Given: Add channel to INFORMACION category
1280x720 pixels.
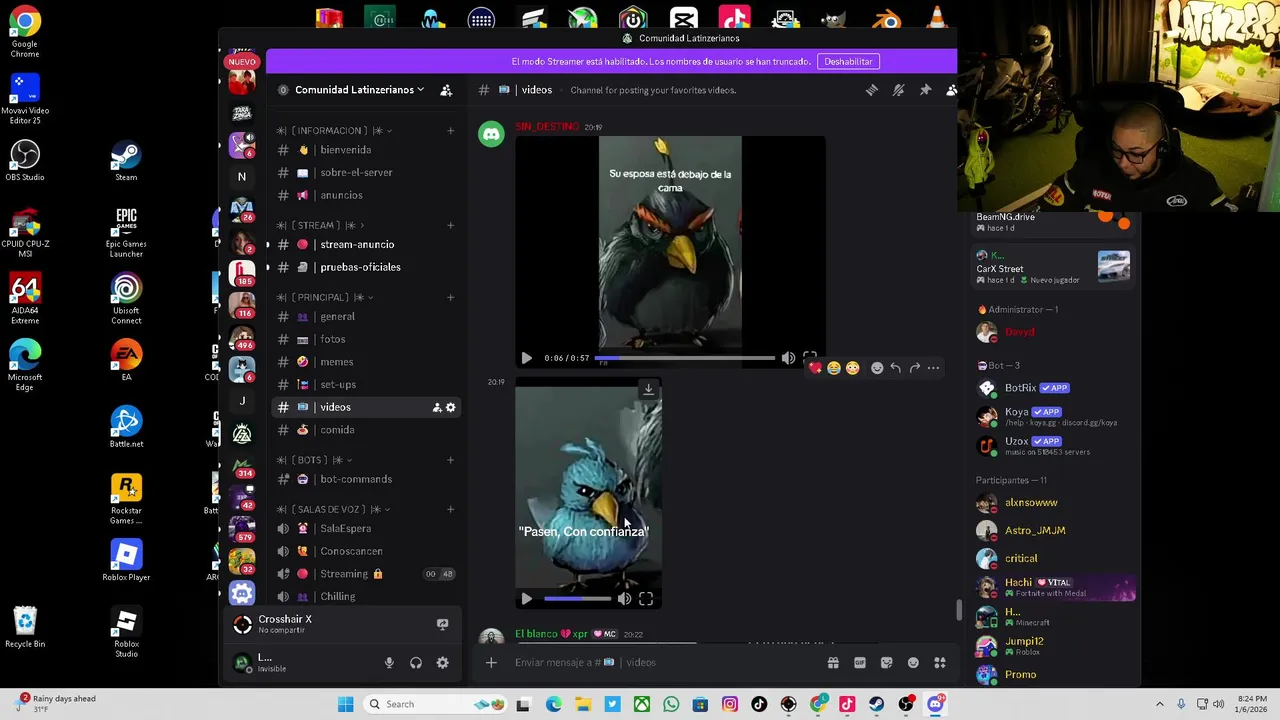Looking at the screenshot, I should 450,130.
